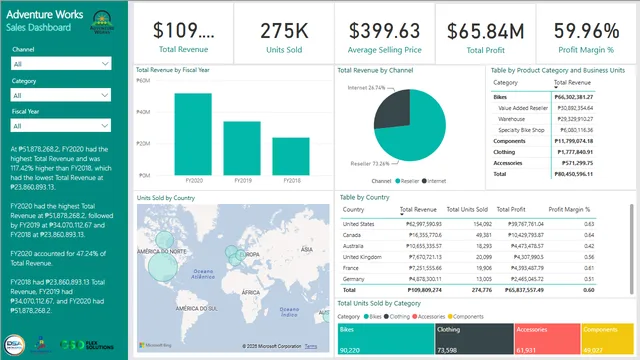Select the Germany row in country table
Image resolution: width=640 pixels, height=360 pixels.
click(x=468, y=279)
